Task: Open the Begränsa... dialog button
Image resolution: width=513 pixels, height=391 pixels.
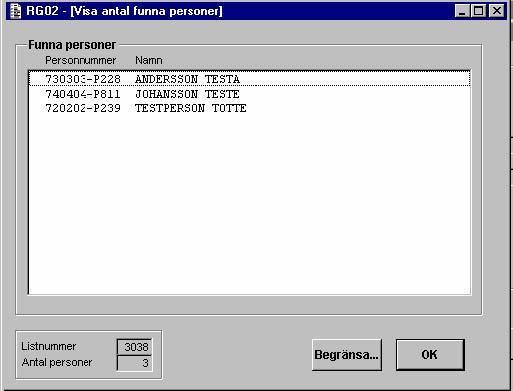Action: pos(347,355)
